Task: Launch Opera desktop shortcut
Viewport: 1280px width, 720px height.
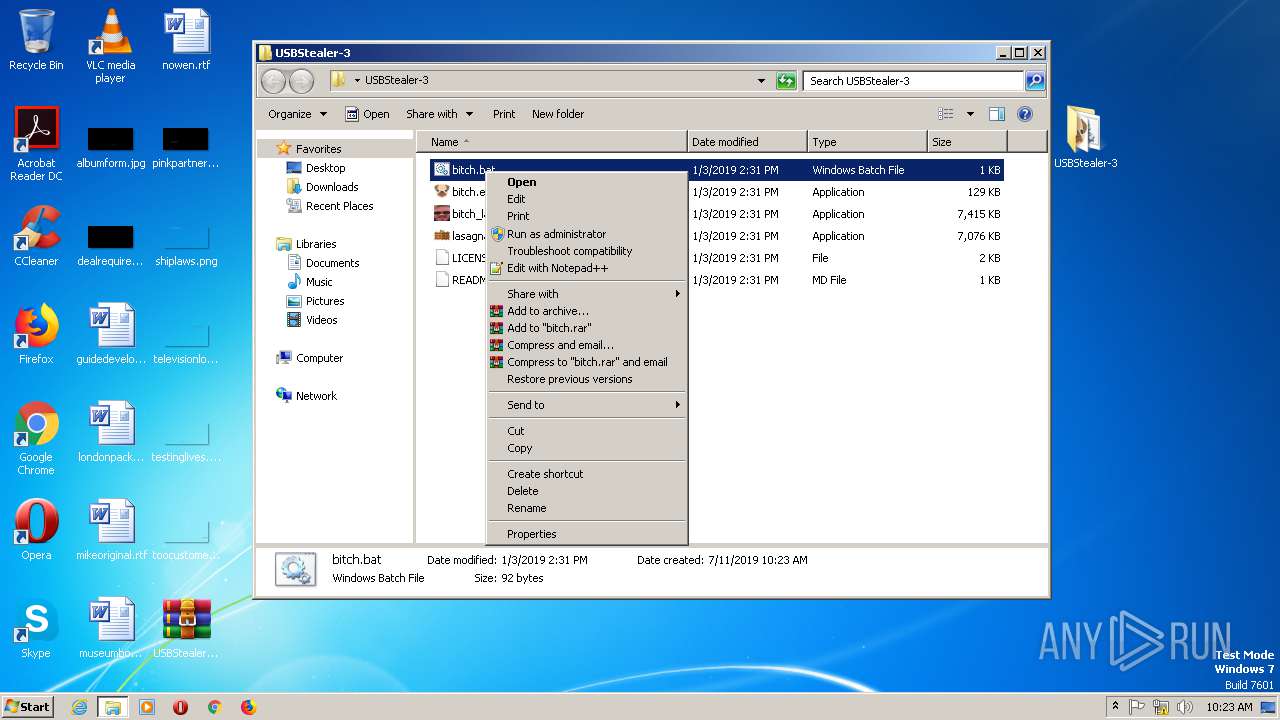Action: pyautogui.click(x=36, y=530)
